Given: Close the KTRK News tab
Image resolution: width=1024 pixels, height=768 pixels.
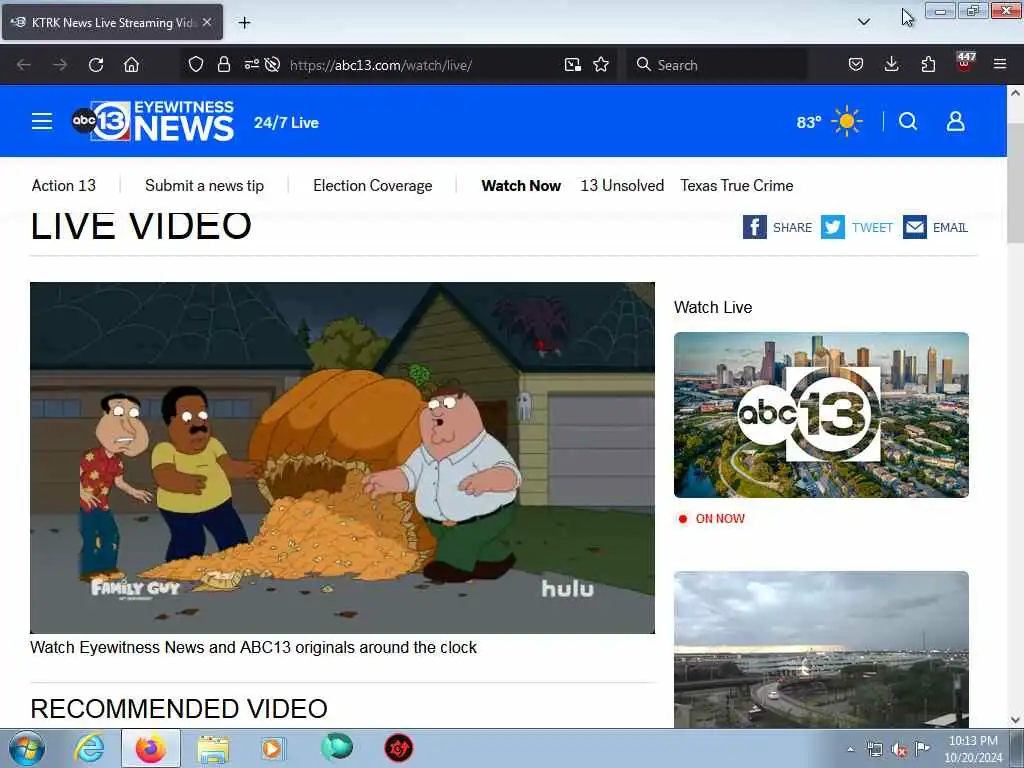Looking at the screenshot, I should 207,22.
